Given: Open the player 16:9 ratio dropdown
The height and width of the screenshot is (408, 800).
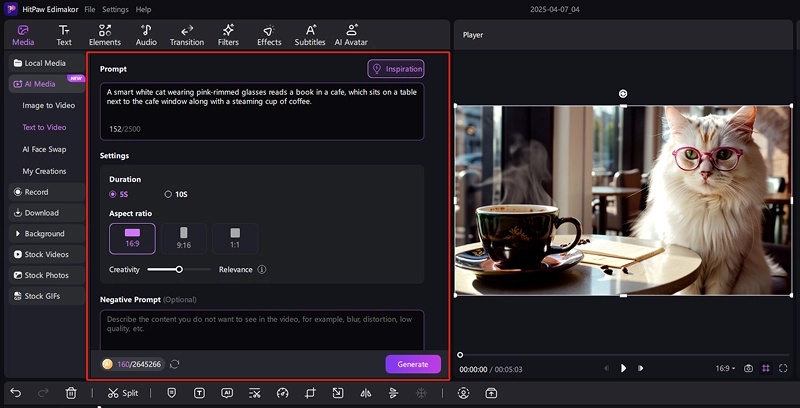Looking at the screenshot, I should (725, 368).
